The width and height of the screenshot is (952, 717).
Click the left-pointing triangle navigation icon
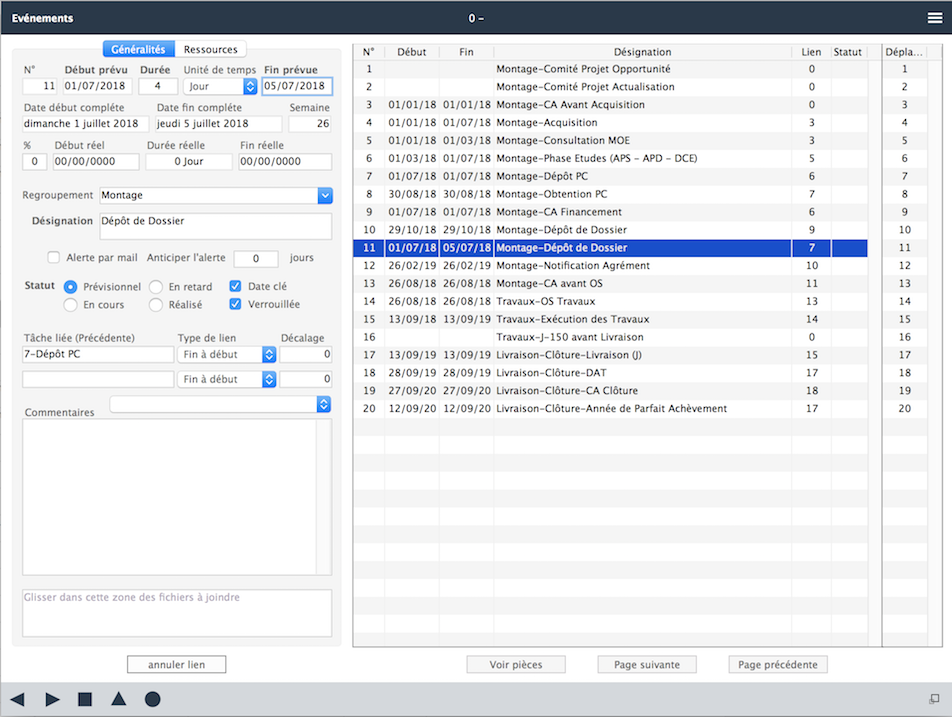coord(18,699)
